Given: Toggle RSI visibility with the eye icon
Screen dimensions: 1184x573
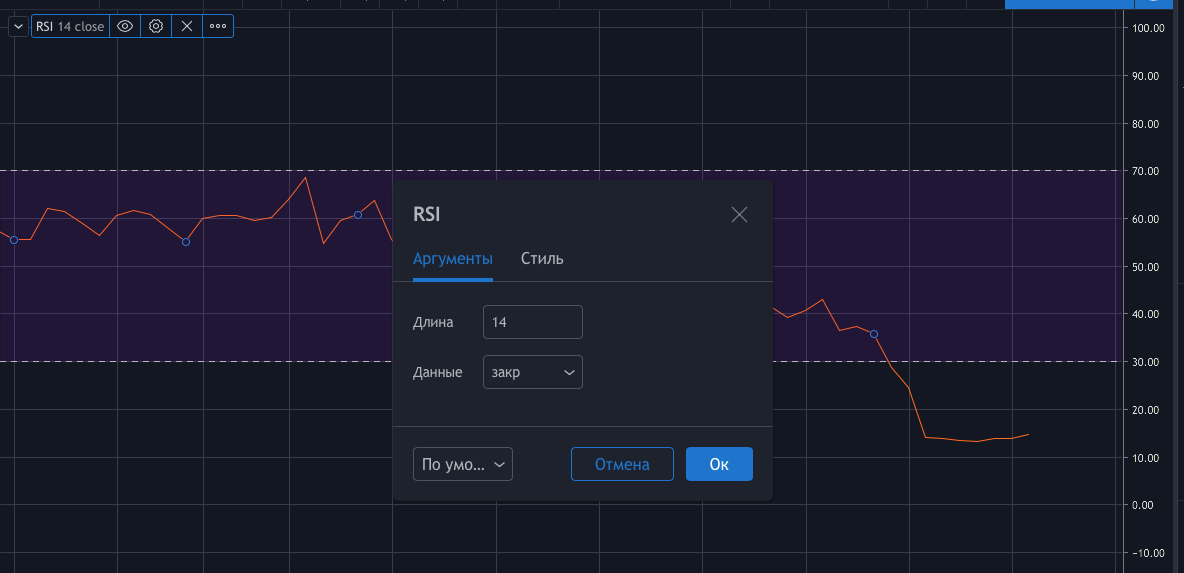Looking at the screenshot, I should [x=125, y=27].
